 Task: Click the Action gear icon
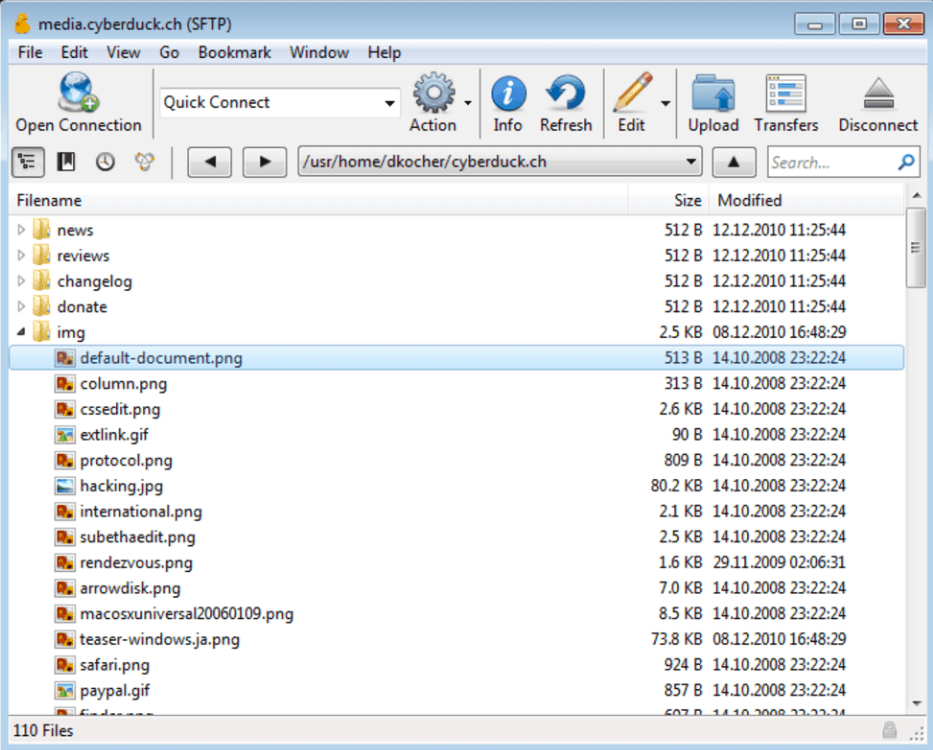click(x=433, y=94)
